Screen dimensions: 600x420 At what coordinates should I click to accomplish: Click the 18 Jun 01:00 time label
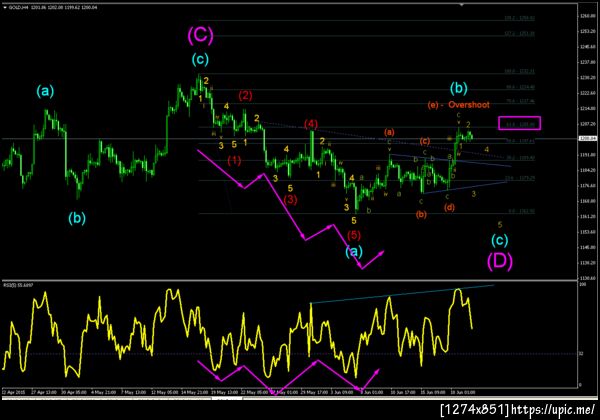[463, 392]
